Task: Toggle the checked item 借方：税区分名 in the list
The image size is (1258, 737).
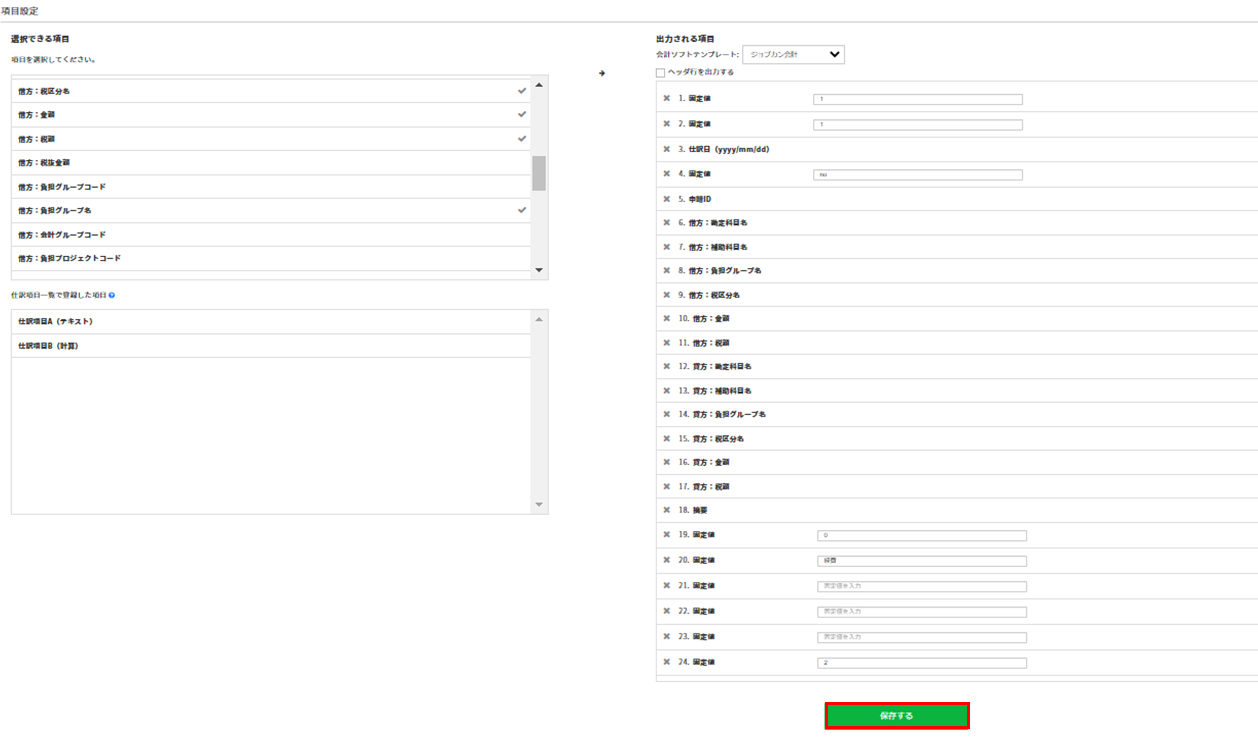Action: point(270,91)
